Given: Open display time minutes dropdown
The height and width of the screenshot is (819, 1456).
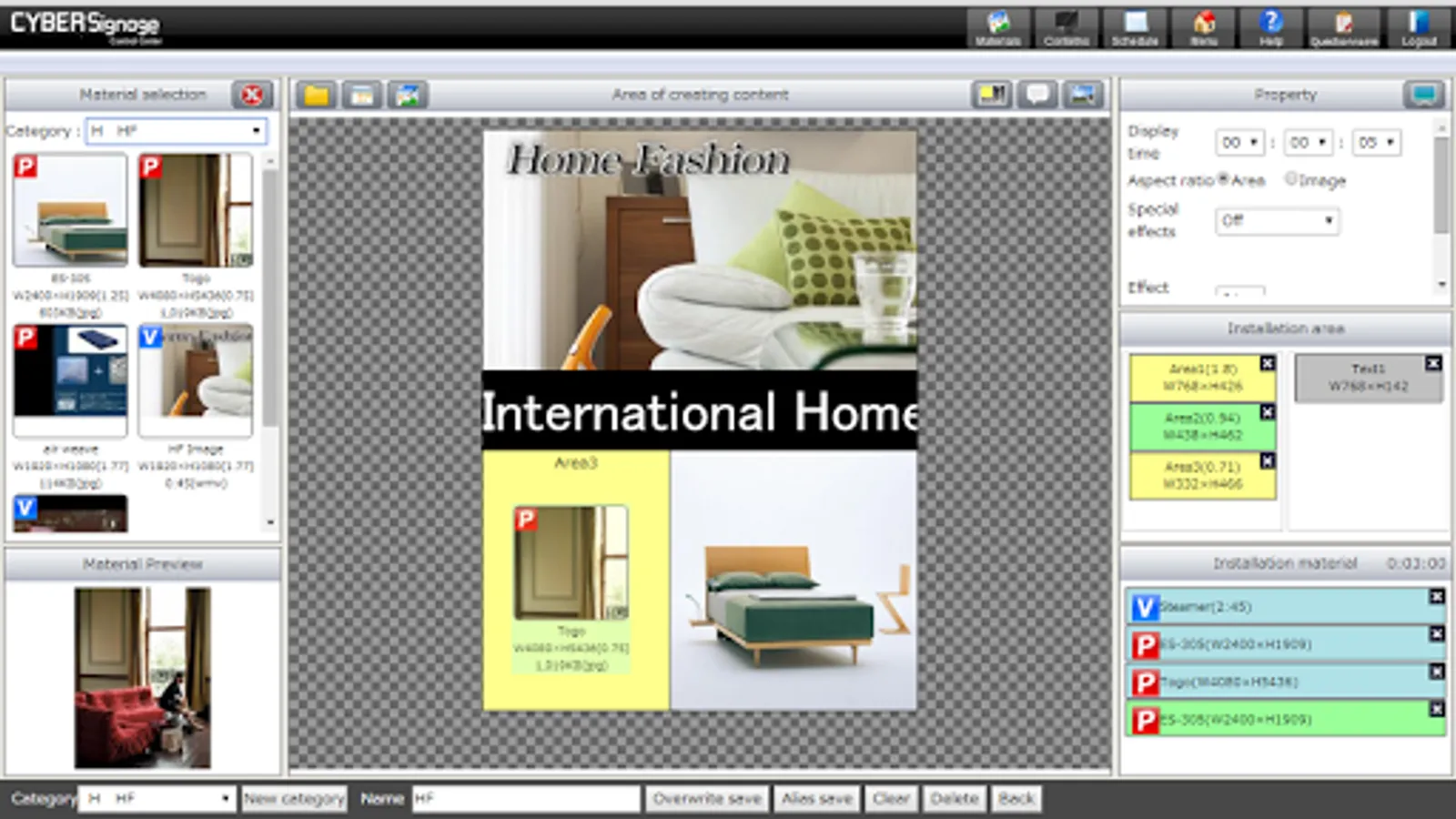Looking at the screenshot, I should pos(1308,143).
